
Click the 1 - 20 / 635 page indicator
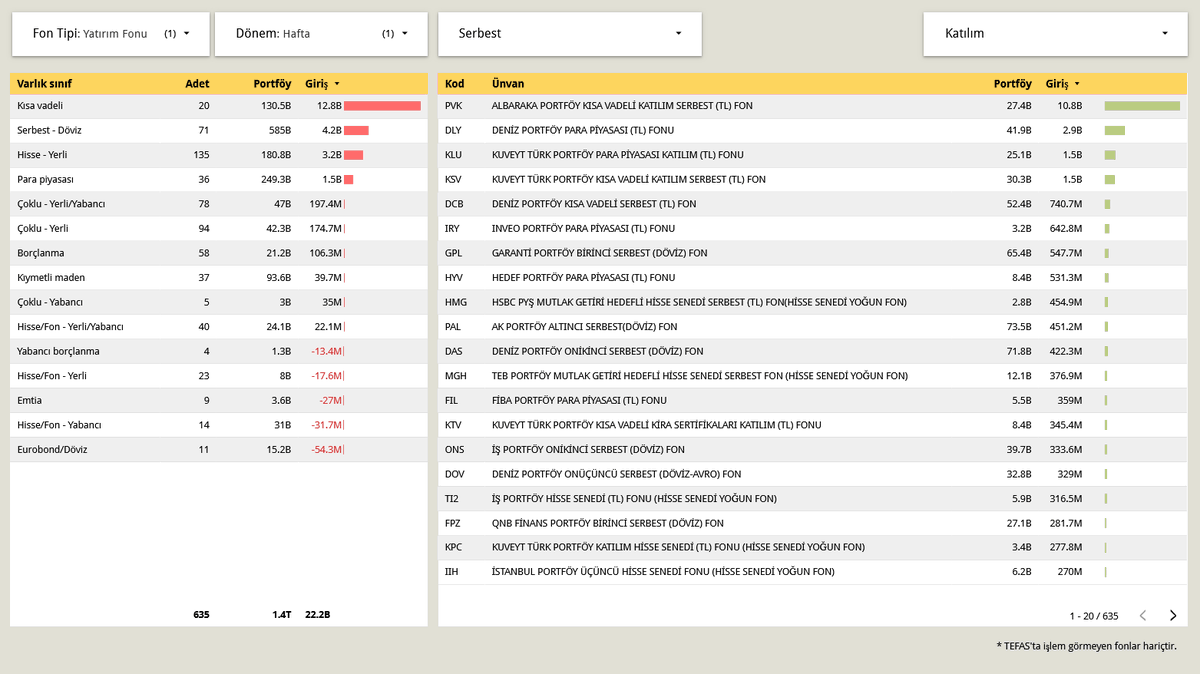(1094, 616)
